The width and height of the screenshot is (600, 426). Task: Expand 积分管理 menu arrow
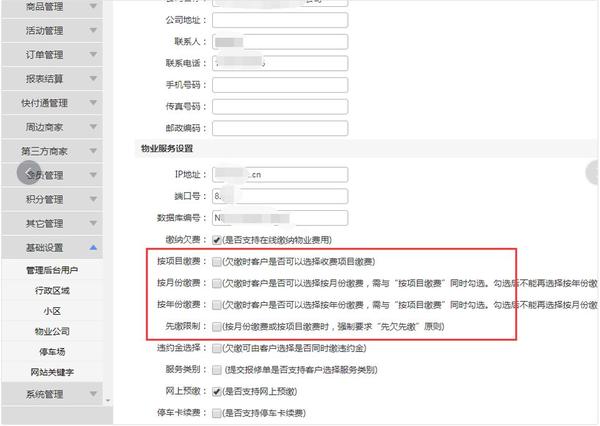pos(93,199)
